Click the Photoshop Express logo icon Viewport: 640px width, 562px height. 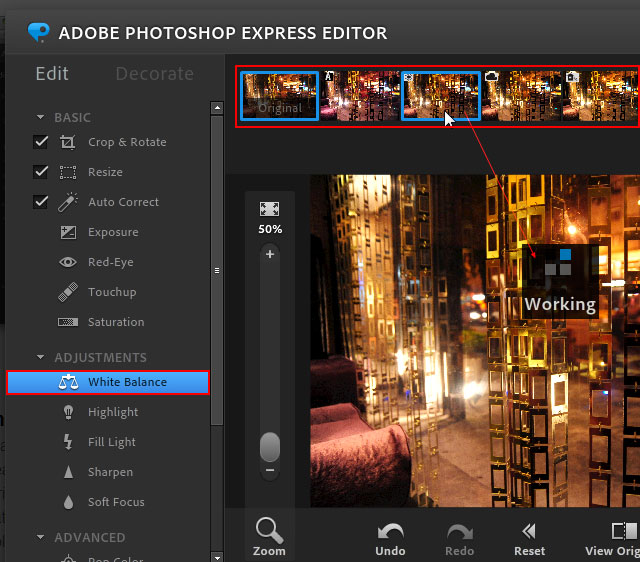(39, 32)
